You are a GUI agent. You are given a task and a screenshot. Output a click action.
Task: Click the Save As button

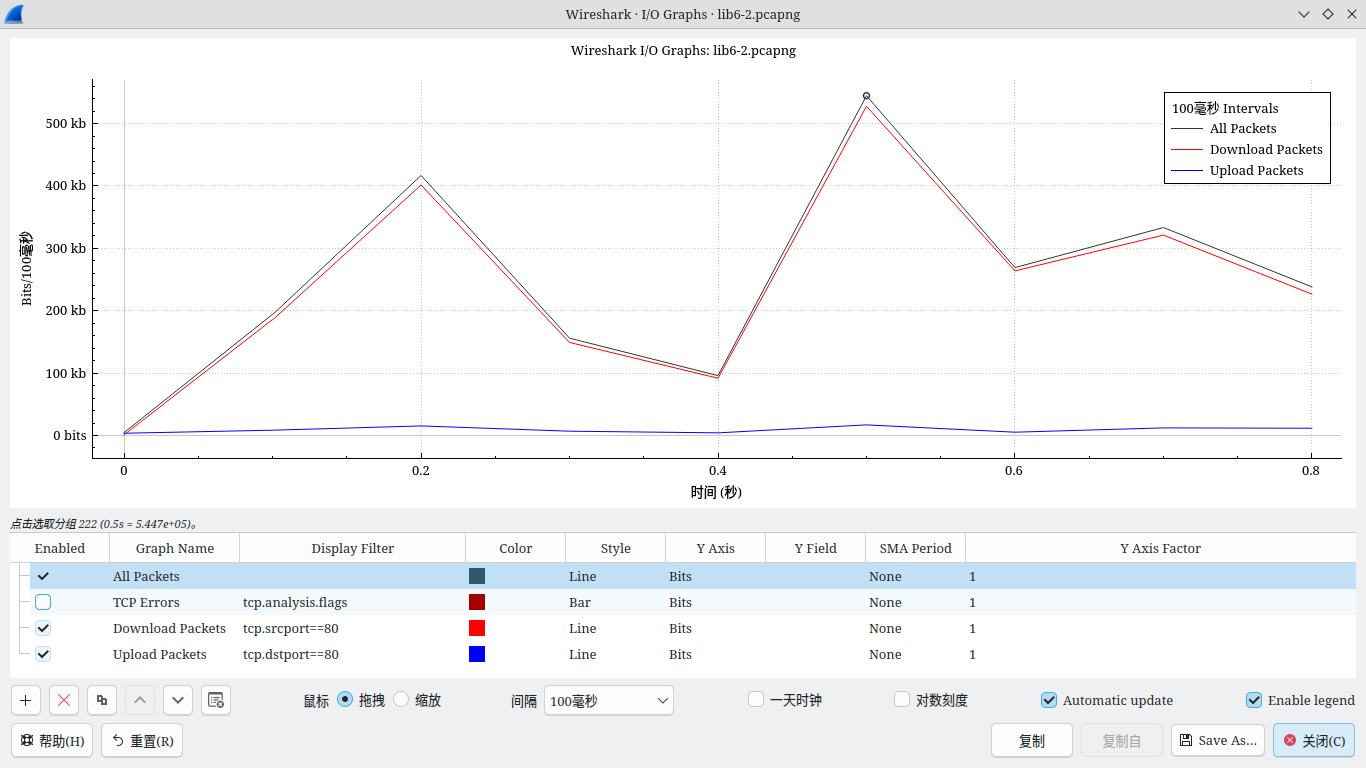[x=1217, y=740]
